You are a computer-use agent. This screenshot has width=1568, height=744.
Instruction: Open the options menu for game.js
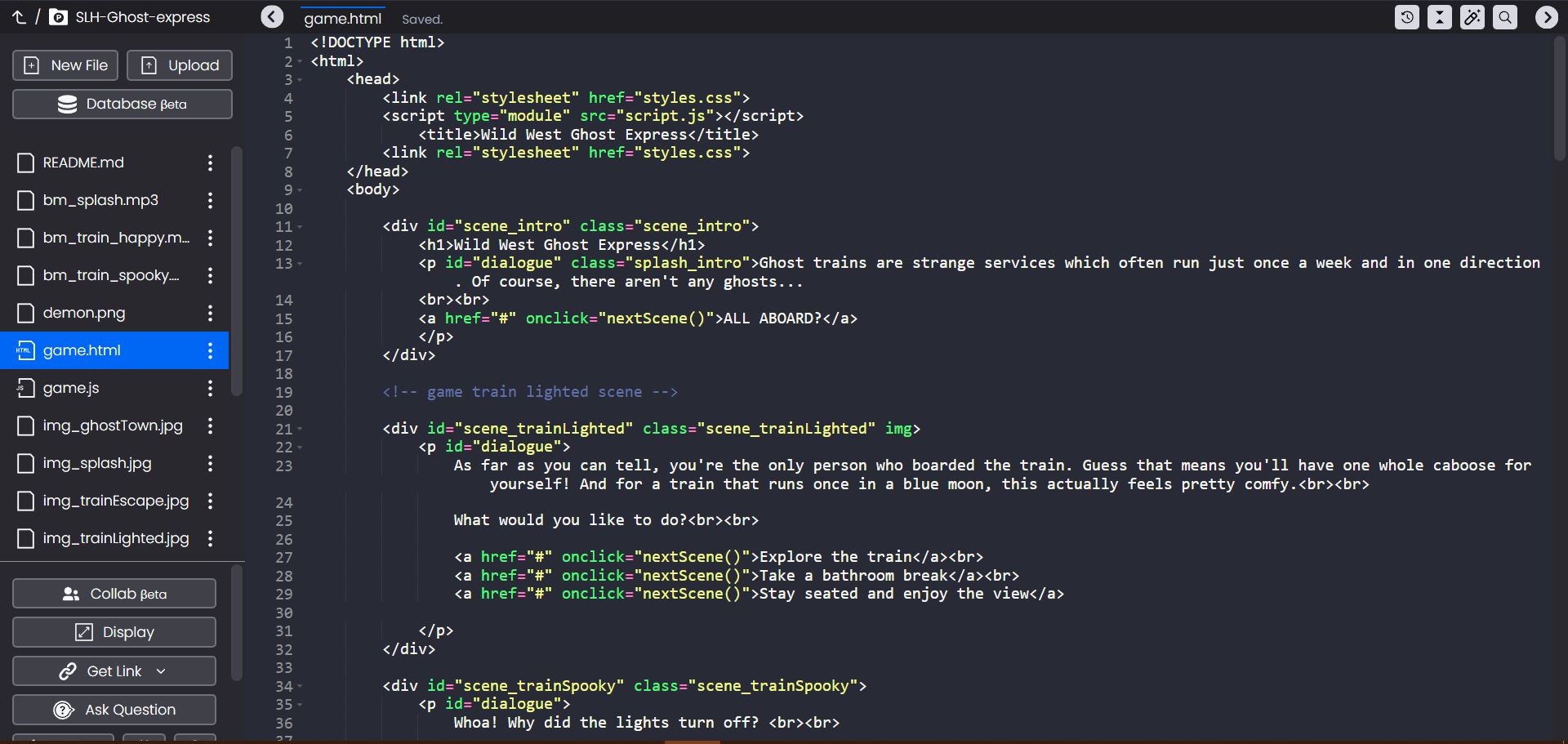210,388
